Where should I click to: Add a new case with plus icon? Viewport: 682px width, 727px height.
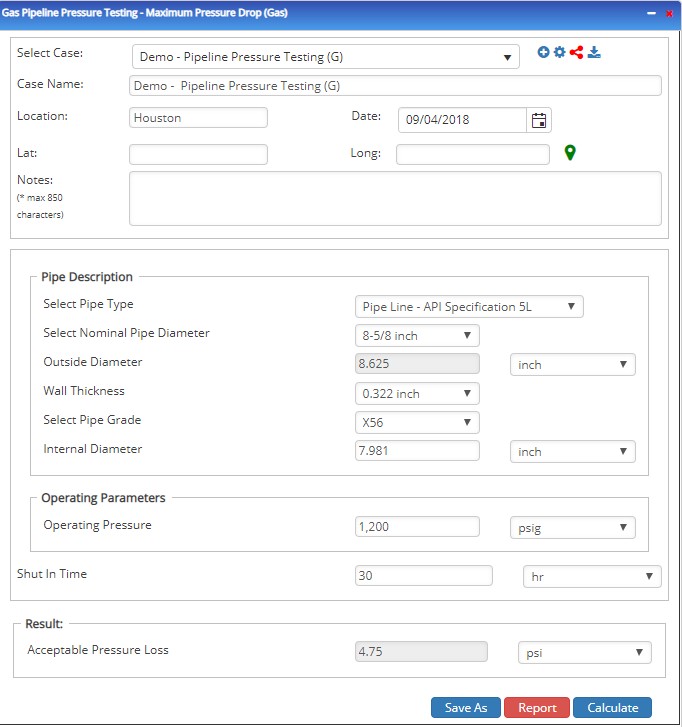pyautogui.click(x=543, y=52)
